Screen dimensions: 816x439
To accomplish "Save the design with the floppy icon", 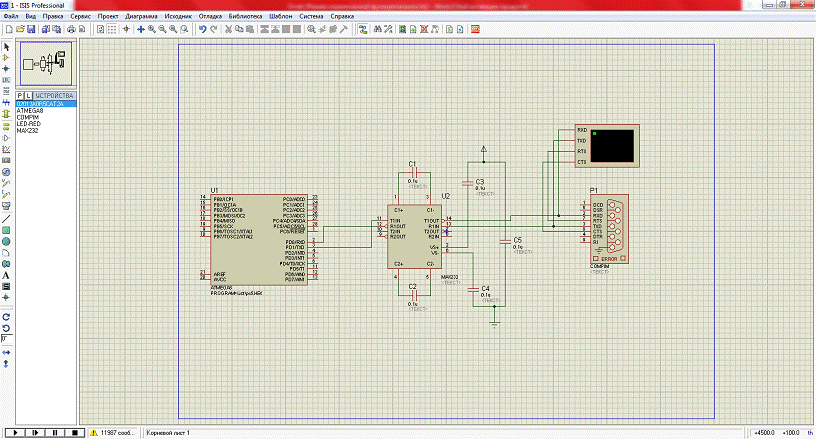I will click(32, 30).
